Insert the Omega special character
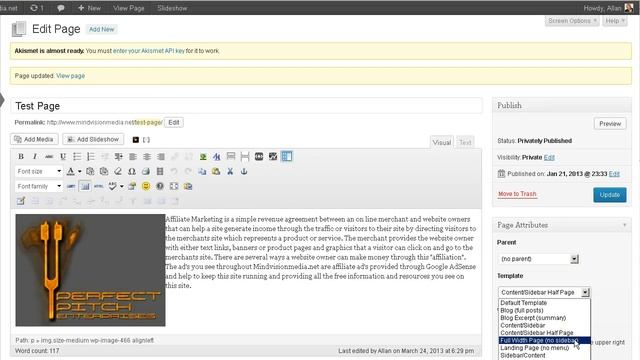The image size is (640, 360). coord(132,171)
